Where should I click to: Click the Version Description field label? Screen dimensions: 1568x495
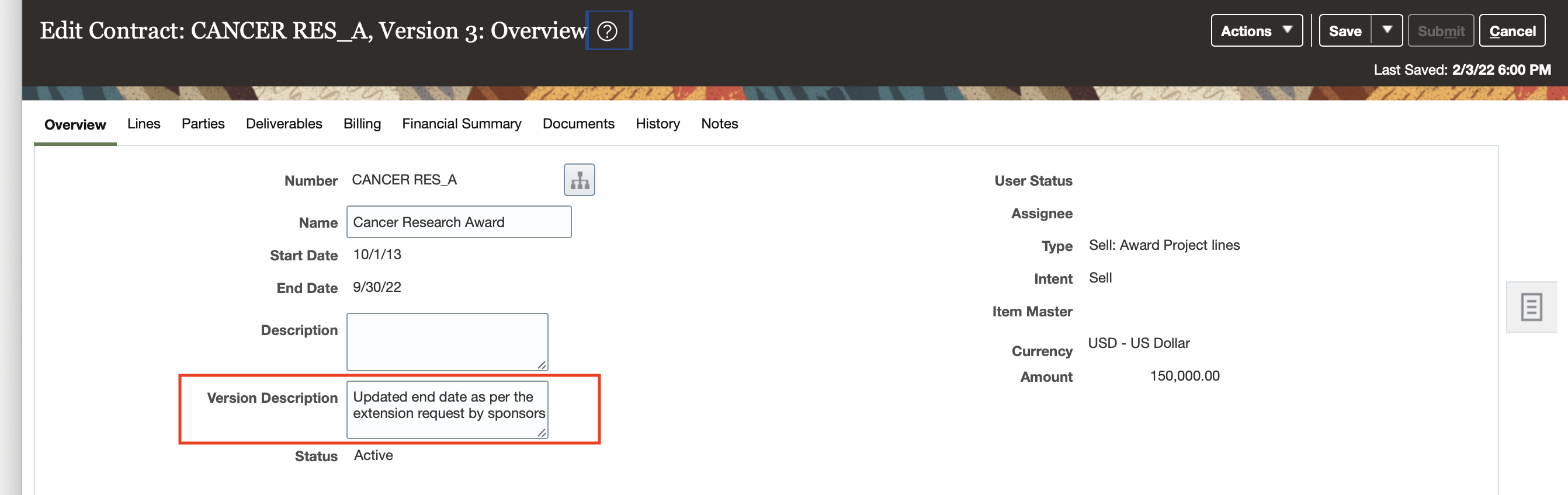272,398
